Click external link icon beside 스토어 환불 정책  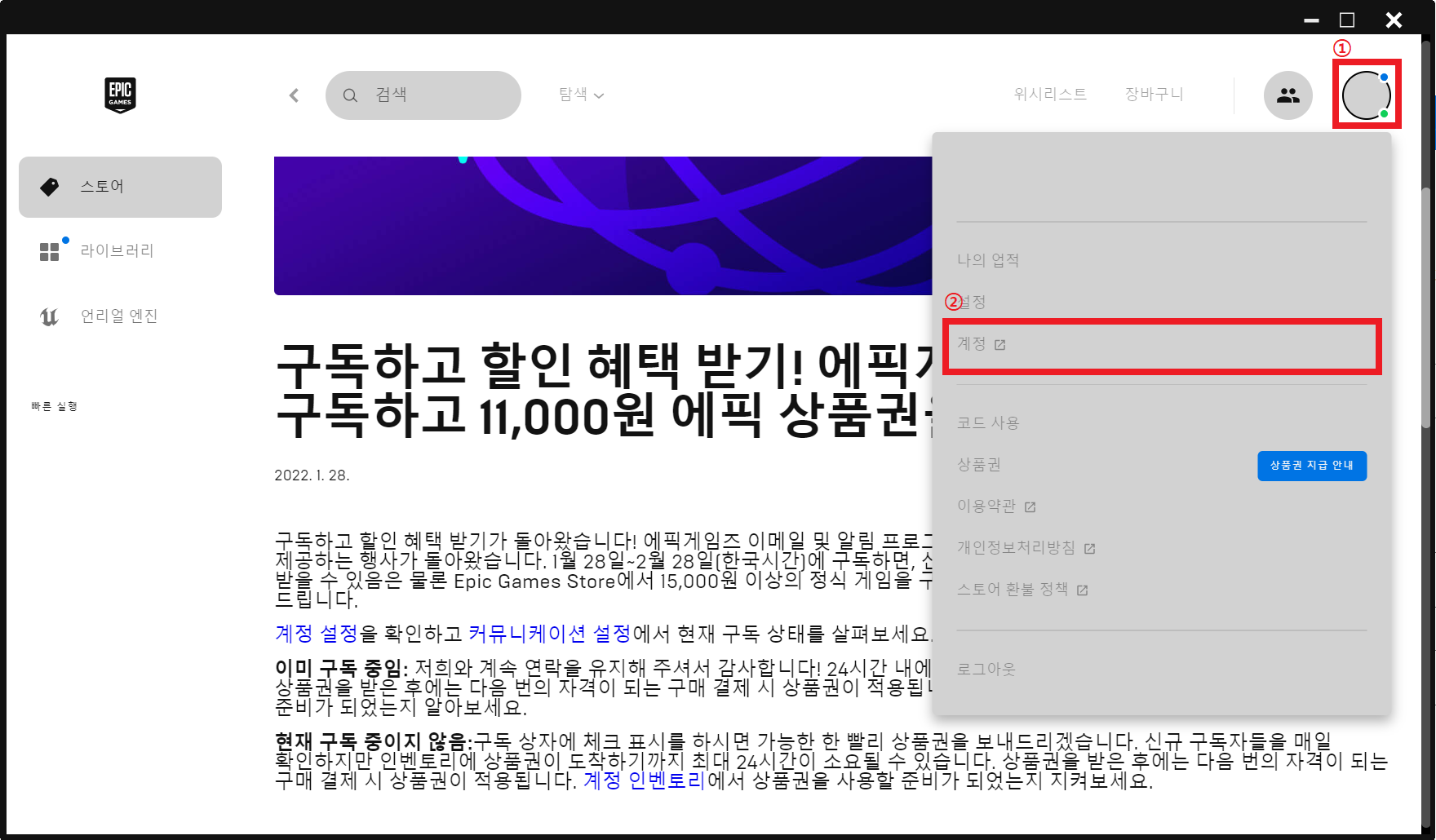point(1083,590)
